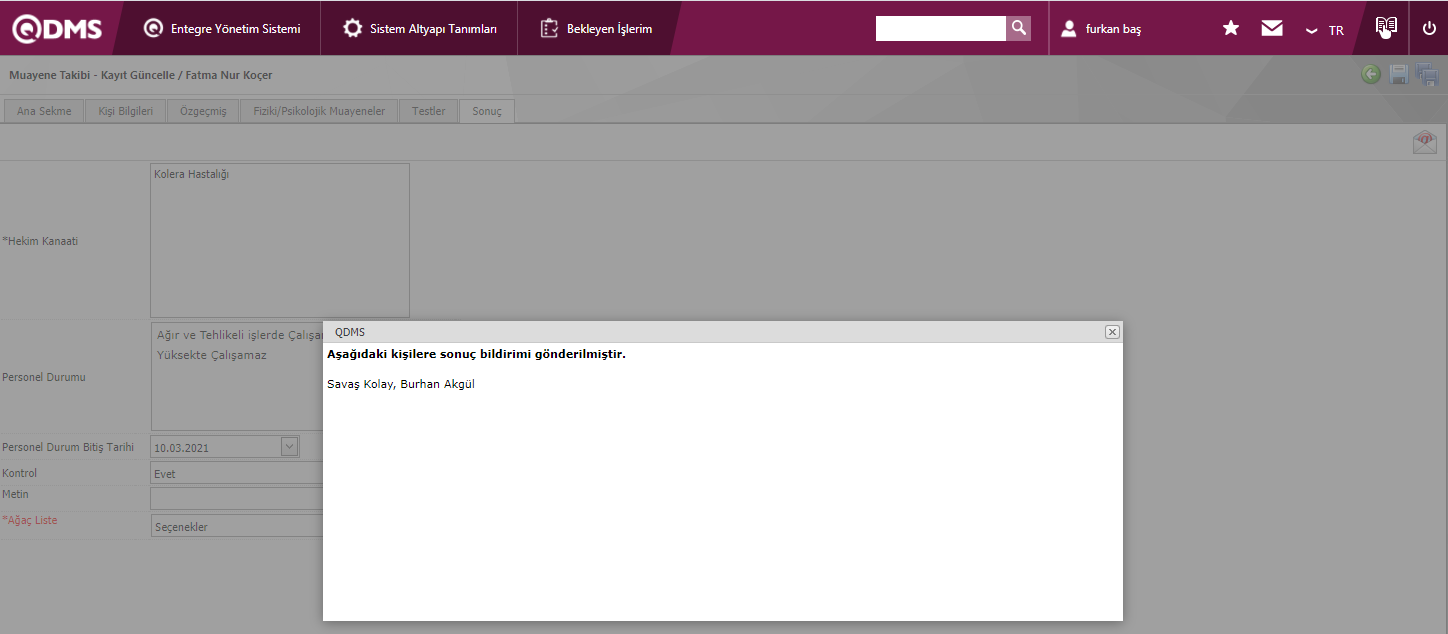This screenshot has width=1448, height=634.
Task: Open Sistem Altyapı Tanımları menu
Action: point(420,29)
